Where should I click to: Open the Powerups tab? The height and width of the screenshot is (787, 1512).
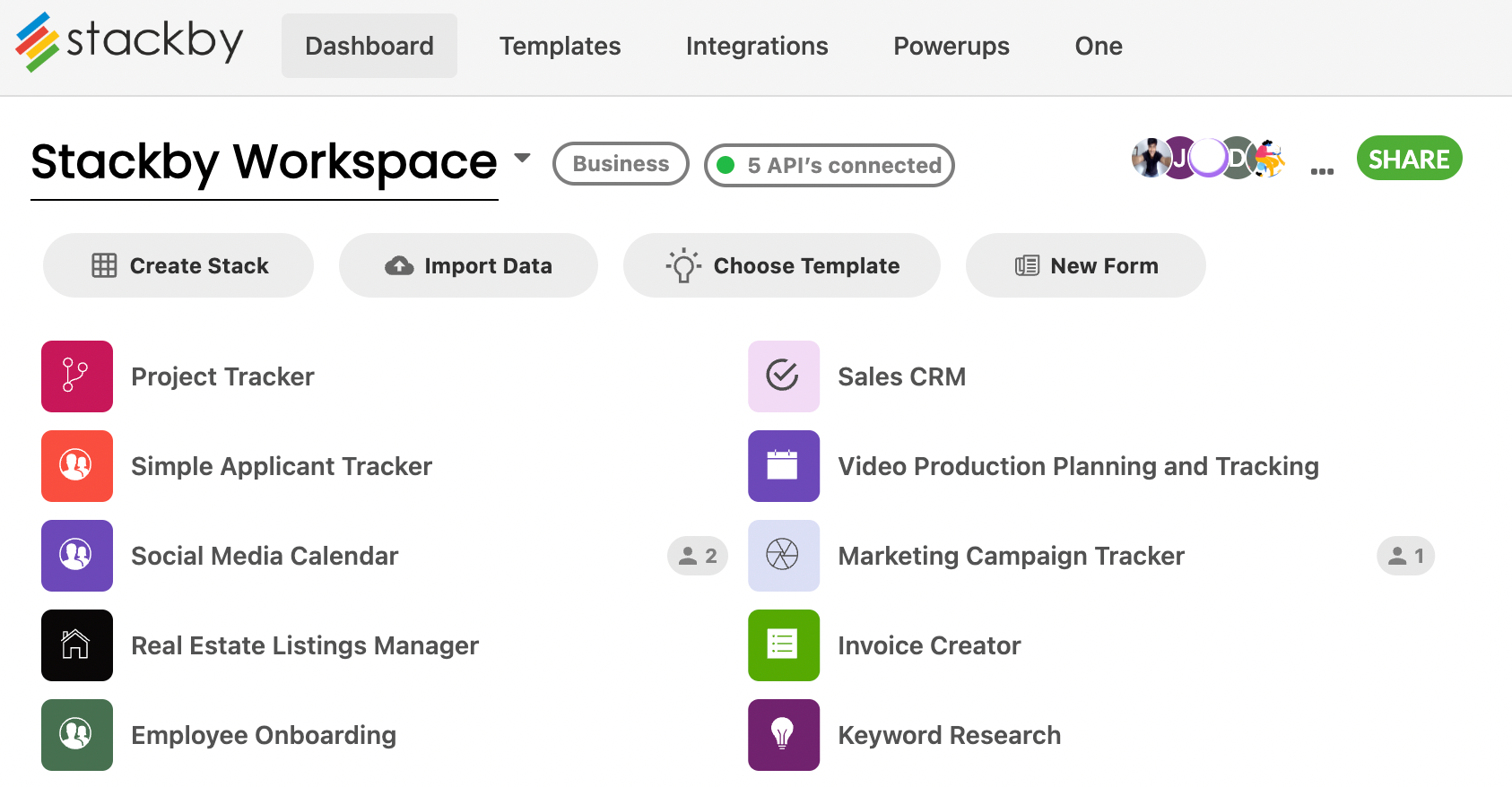[952, 46]
